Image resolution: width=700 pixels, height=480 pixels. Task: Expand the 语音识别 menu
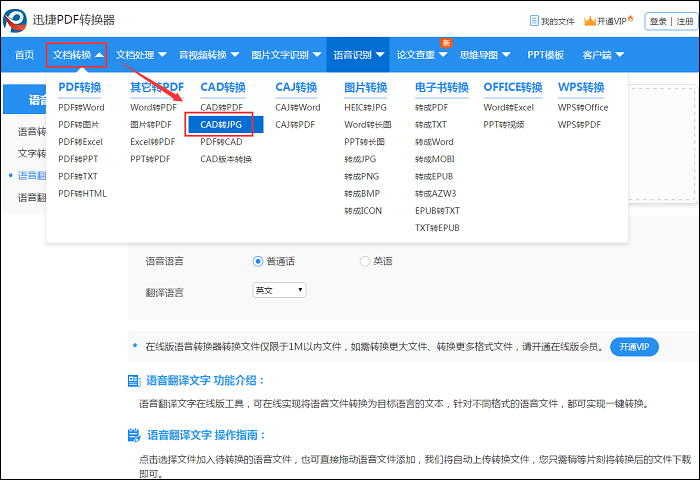pyautogui.click(x=358, y=55)
